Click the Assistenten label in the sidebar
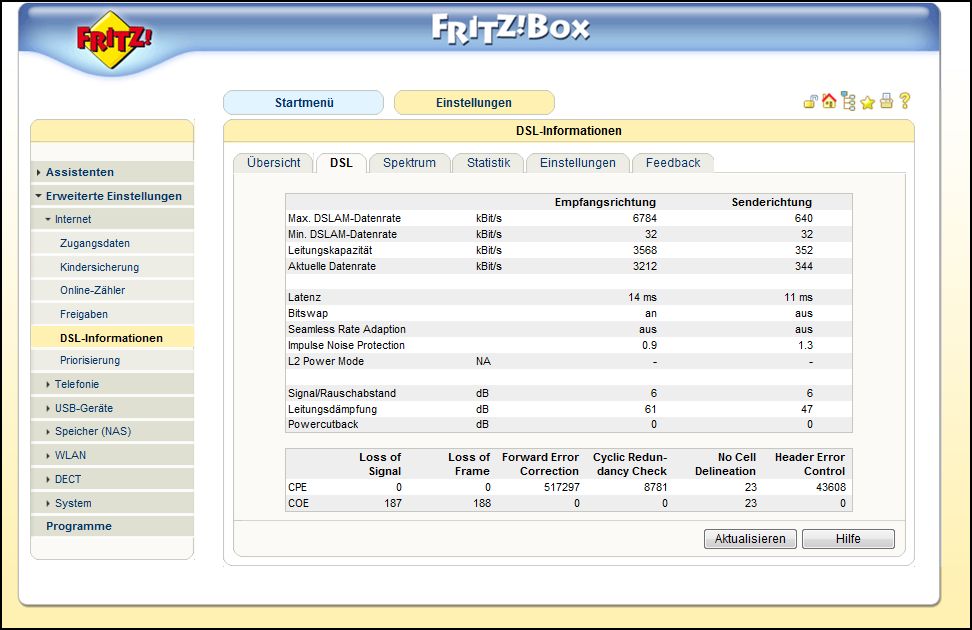 80,172
